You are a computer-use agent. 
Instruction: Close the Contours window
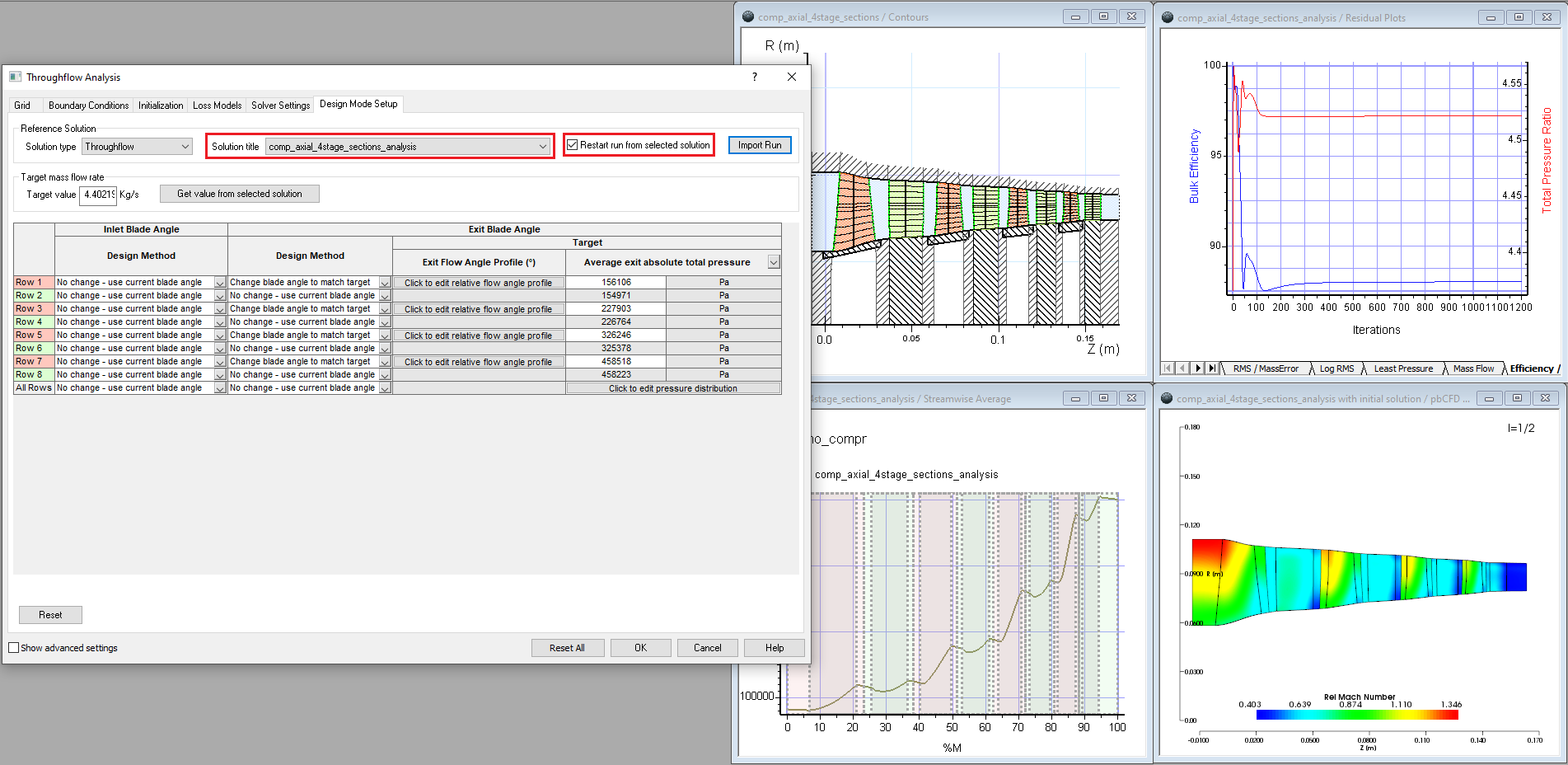[1132, 16]
